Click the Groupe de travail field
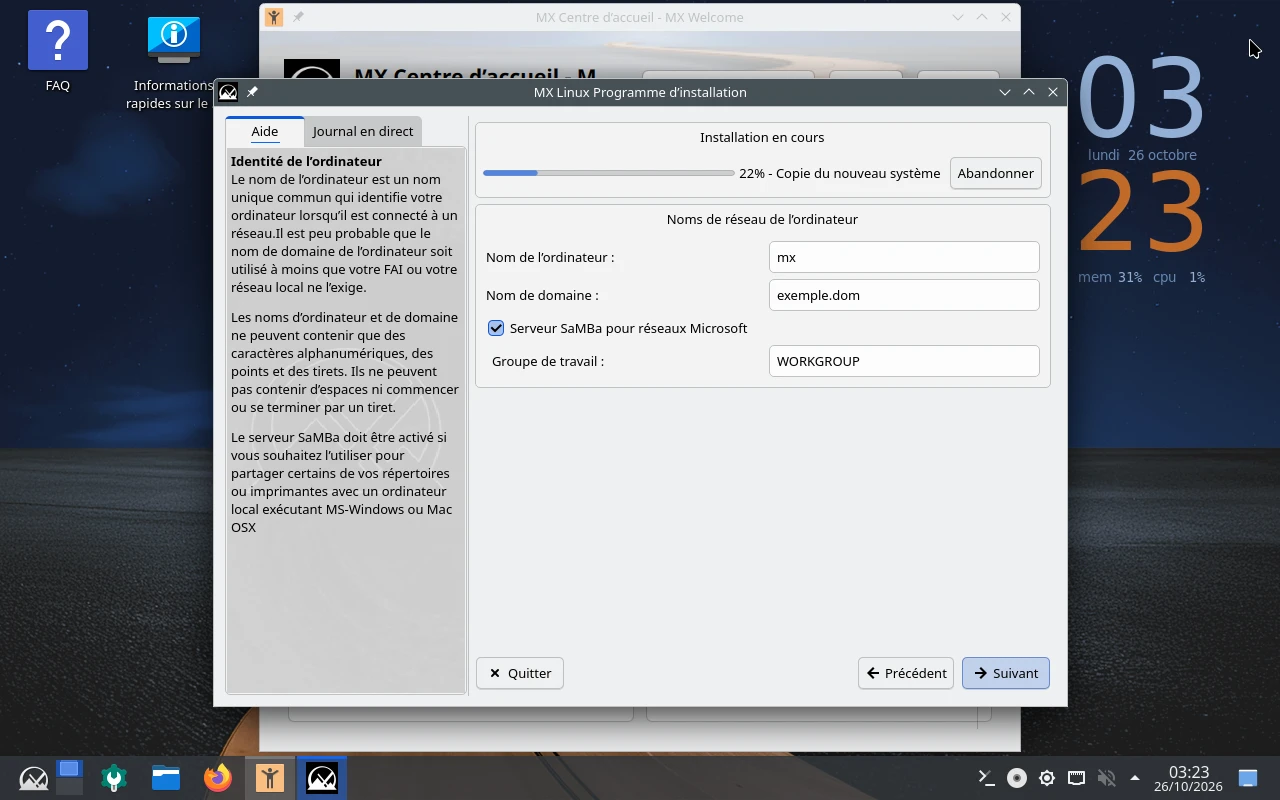 pos(904,361)
